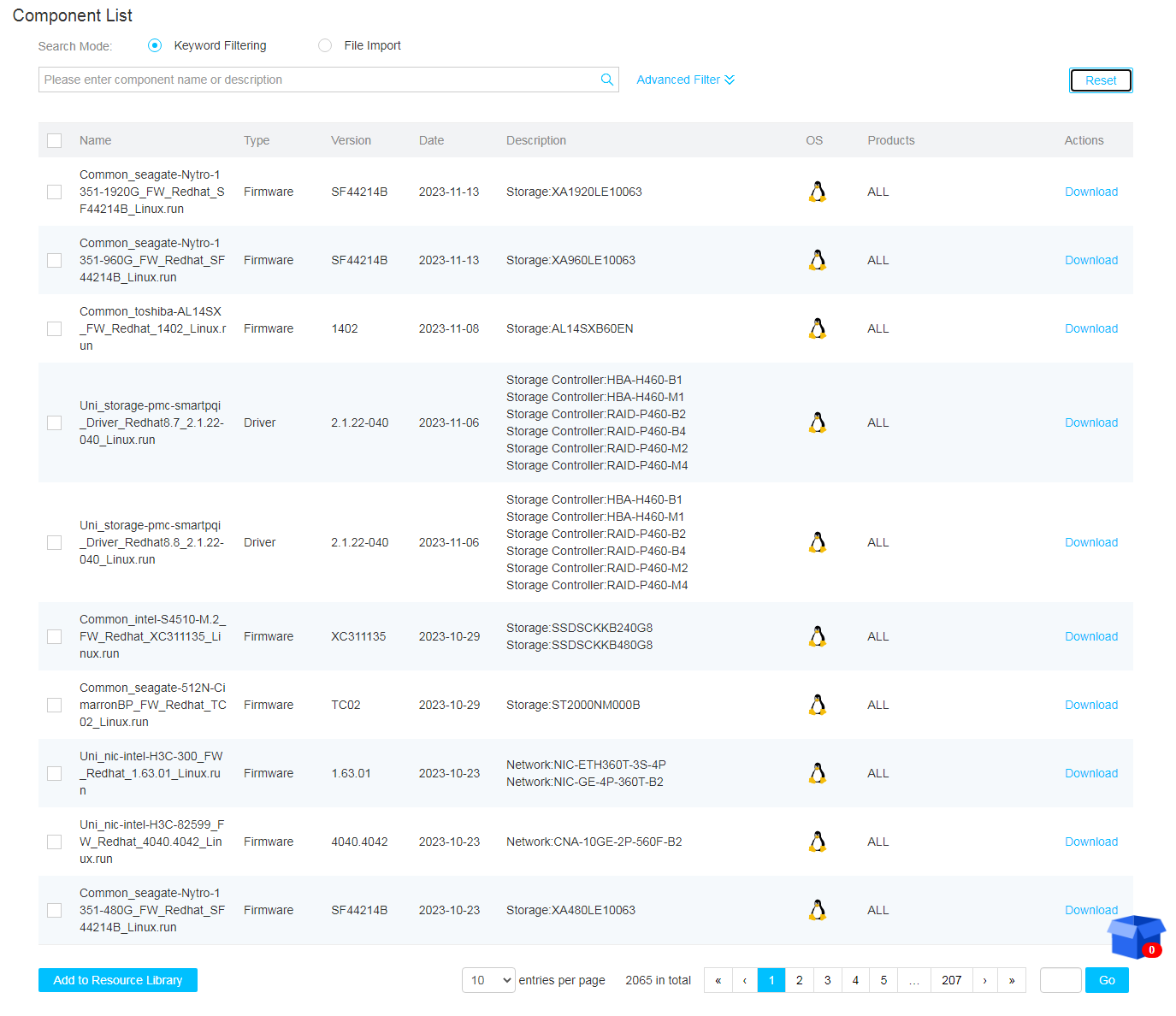Check the Nytro-1351-480G firmware row checkbox
Image resolution: width=1176 pixels, height=1016 pixels.
(55, 910)
